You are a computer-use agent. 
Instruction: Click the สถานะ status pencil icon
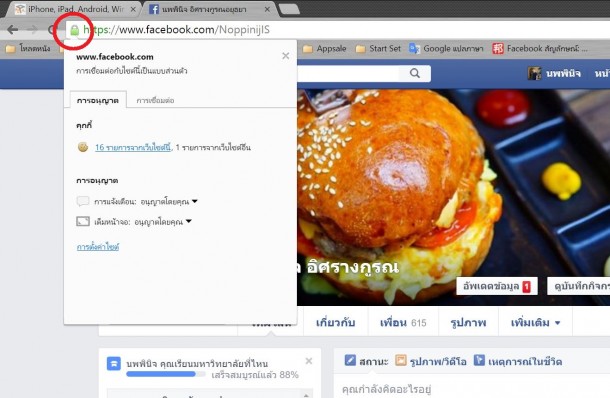[350, 360]
